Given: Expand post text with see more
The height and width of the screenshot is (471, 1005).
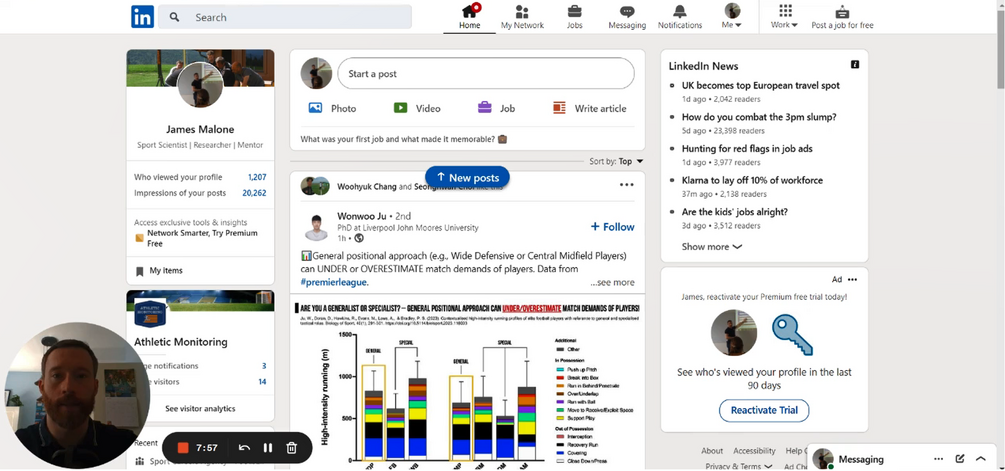Looking at the screenshot, I should click(x=613, y=282).
